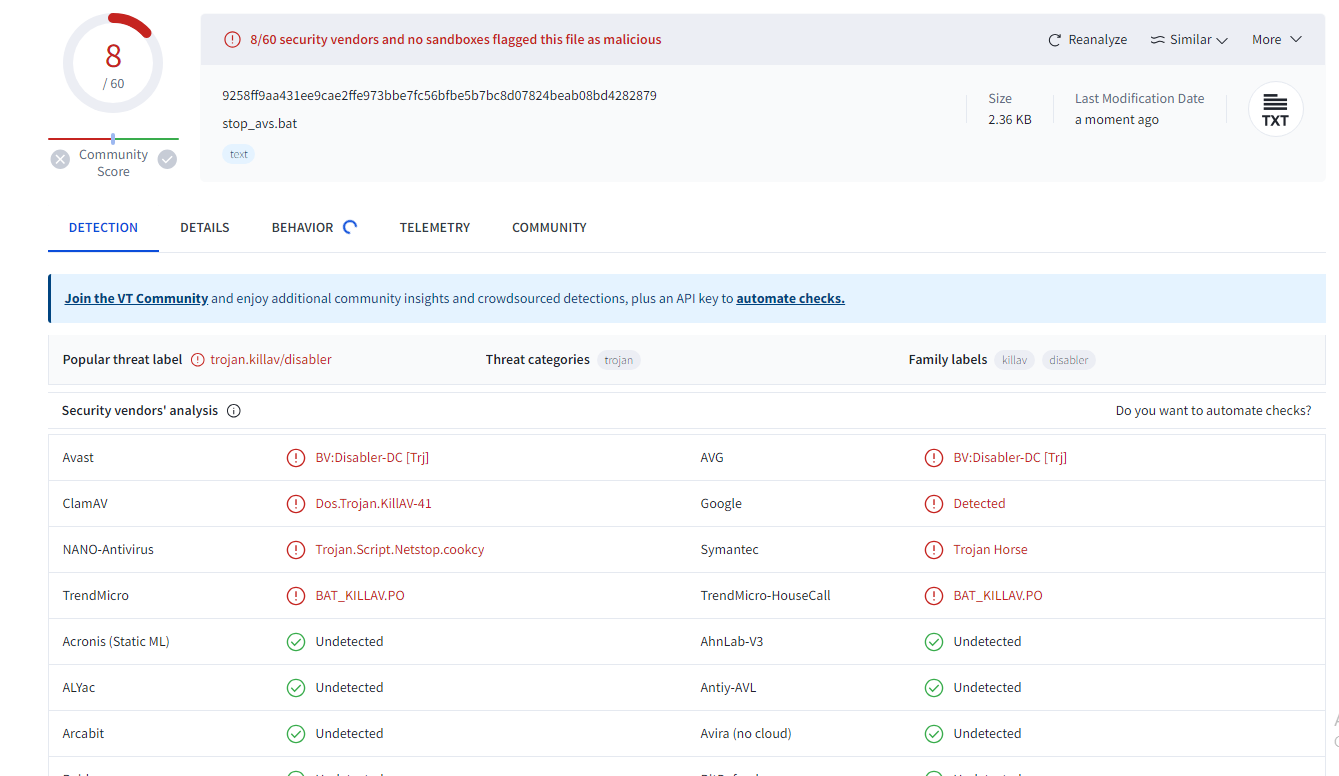Click the stop_avs.bat file name

pos(260,124)
